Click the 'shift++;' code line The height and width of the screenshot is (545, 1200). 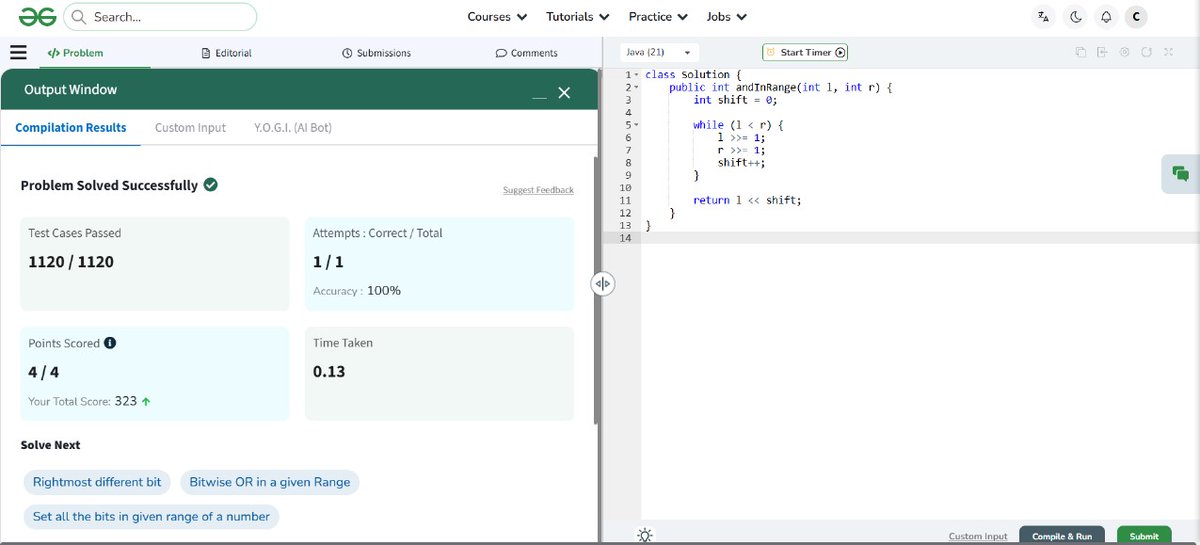click(x=741, y=163)
